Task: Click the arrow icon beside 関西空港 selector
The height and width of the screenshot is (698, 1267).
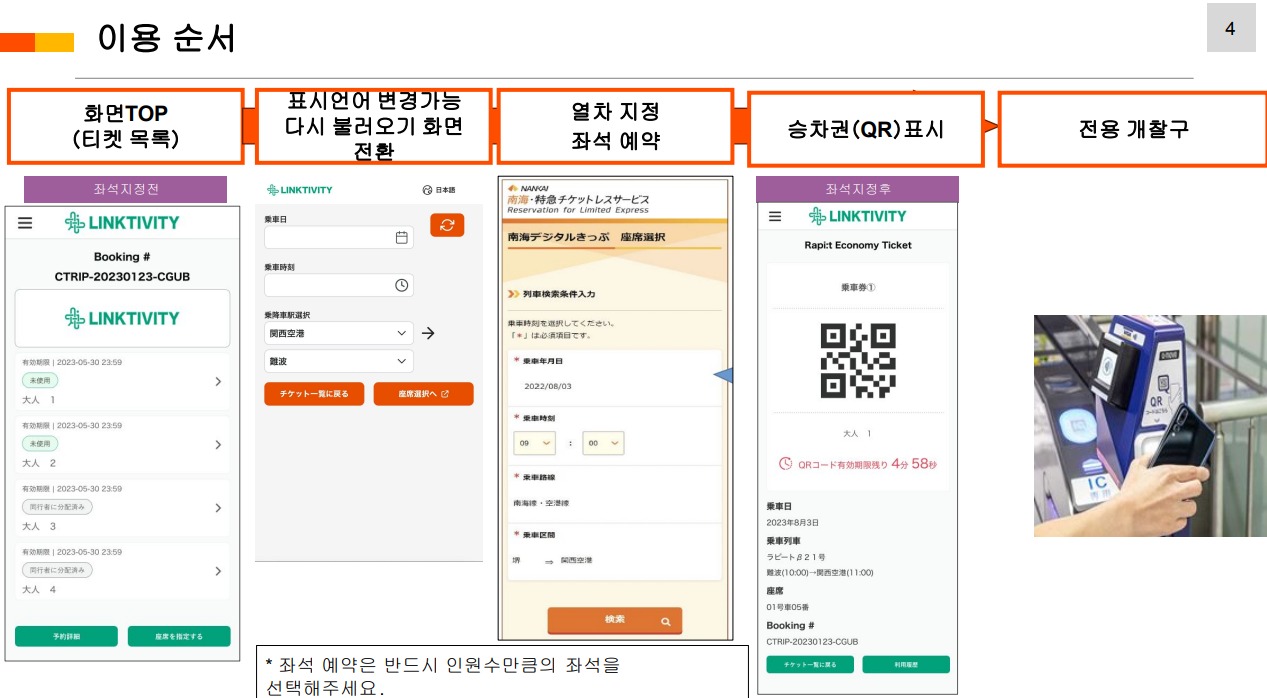Action: 428,333
